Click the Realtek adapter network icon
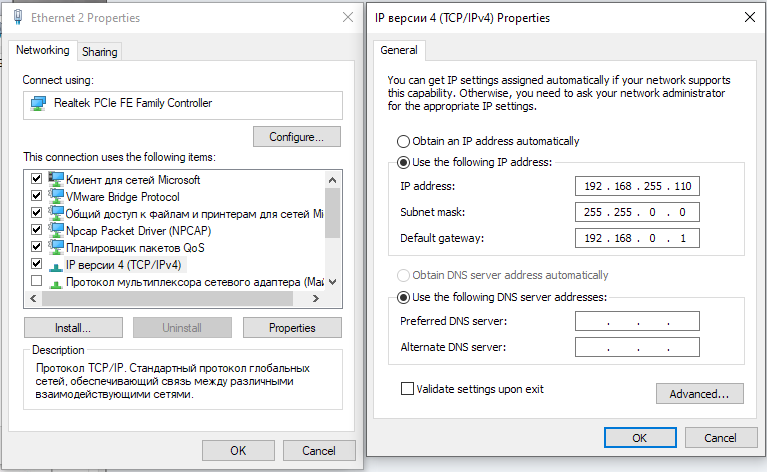The height and width of the screenshot is (472, 767). (x=38, y=103)
